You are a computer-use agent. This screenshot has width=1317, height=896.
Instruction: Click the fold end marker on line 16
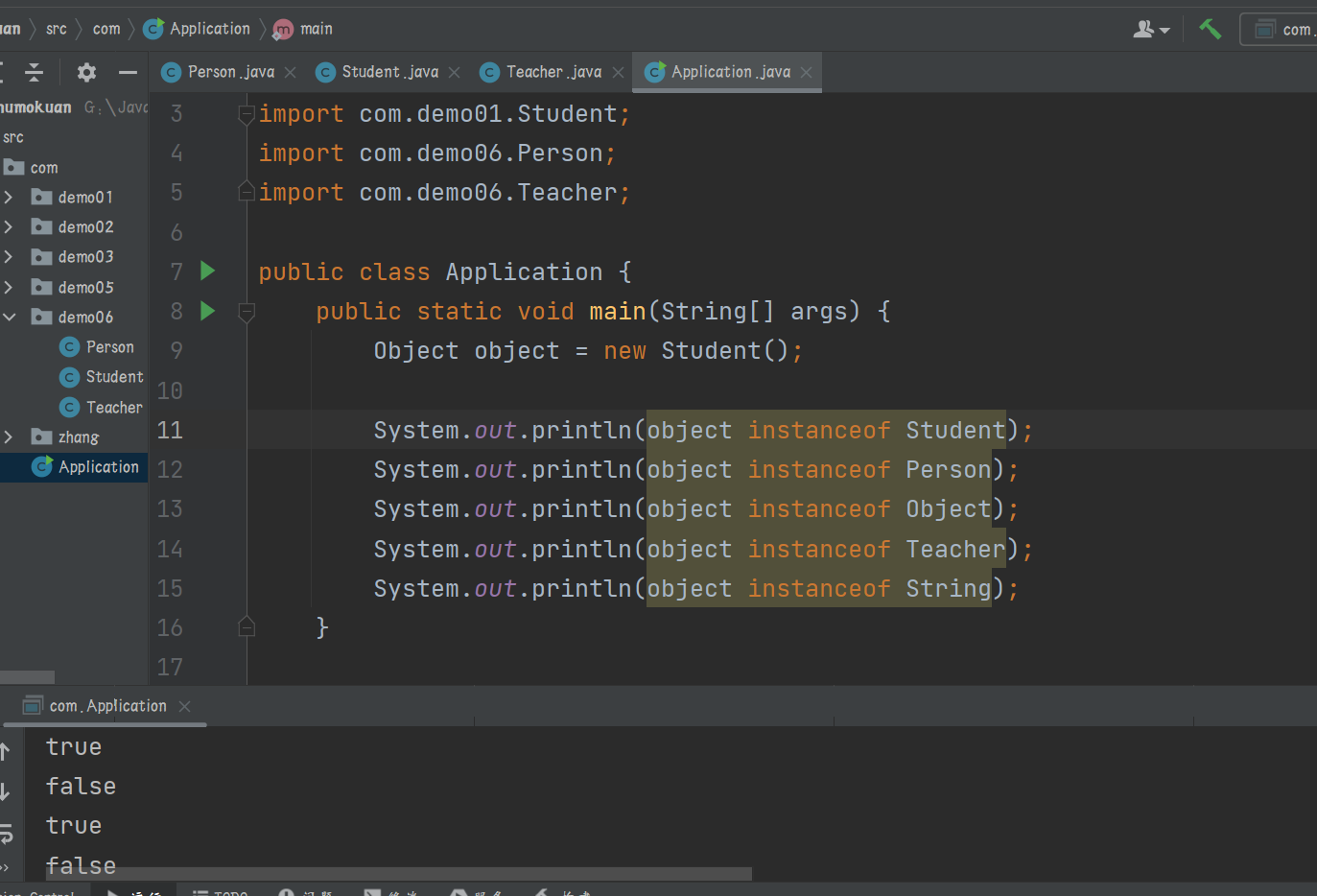point(247,627)
